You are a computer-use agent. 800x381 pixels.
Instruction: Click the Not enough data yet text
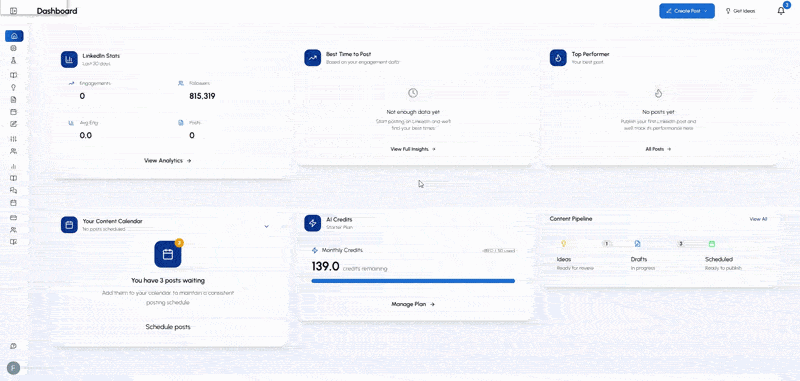pyautogui.click(x=413, y=112)
